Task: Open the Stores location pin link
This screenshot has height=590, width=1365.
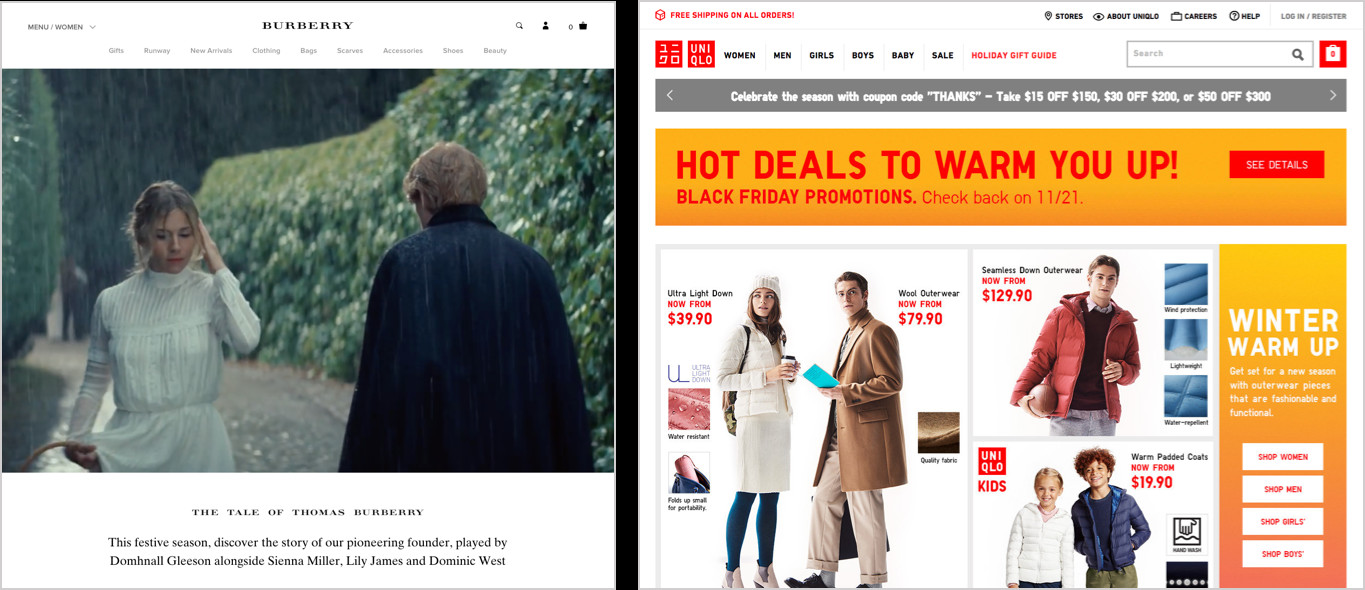Action: (x=1064, y=16)
